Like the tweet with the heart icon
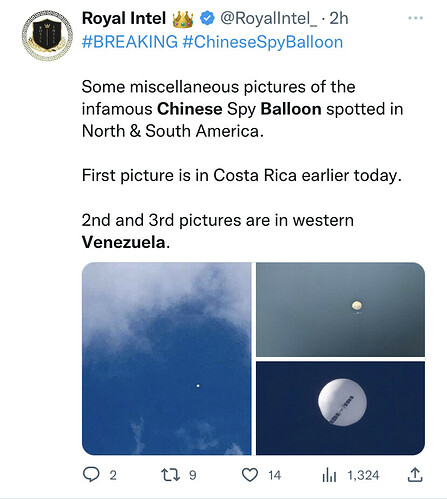Image resolution: width=447 pixels, height=499 pixels. click(250, 475)
